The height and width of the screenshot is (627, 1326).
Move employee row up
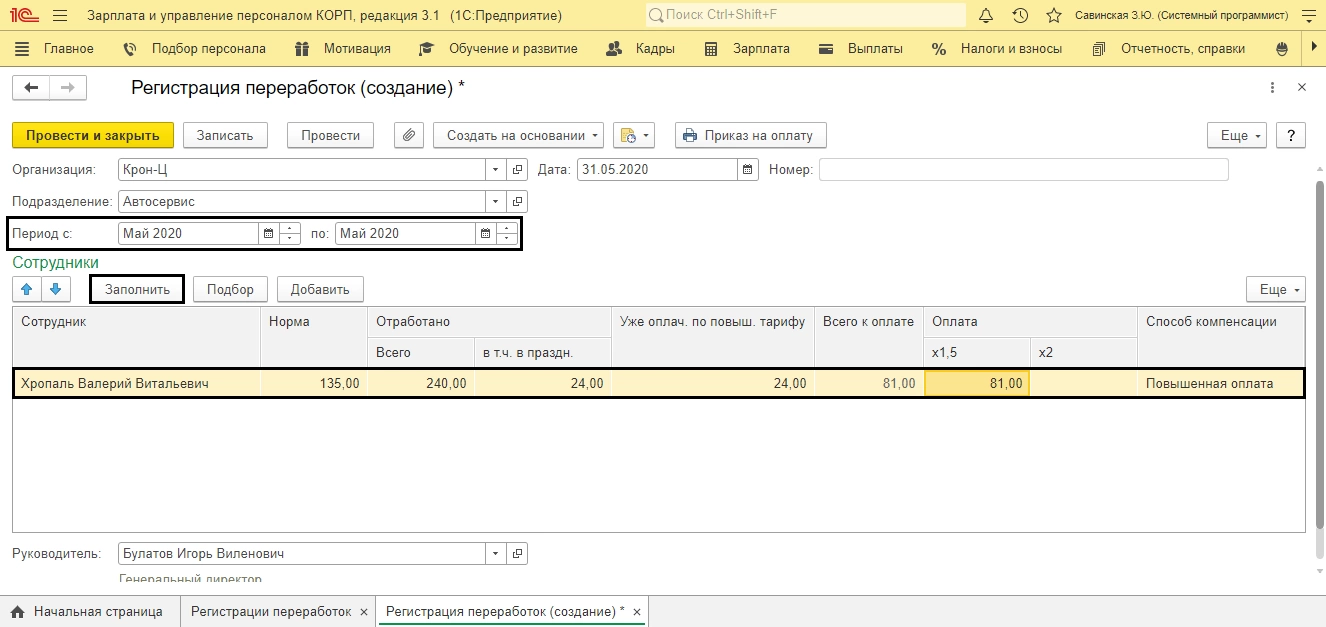coord(26,289)
